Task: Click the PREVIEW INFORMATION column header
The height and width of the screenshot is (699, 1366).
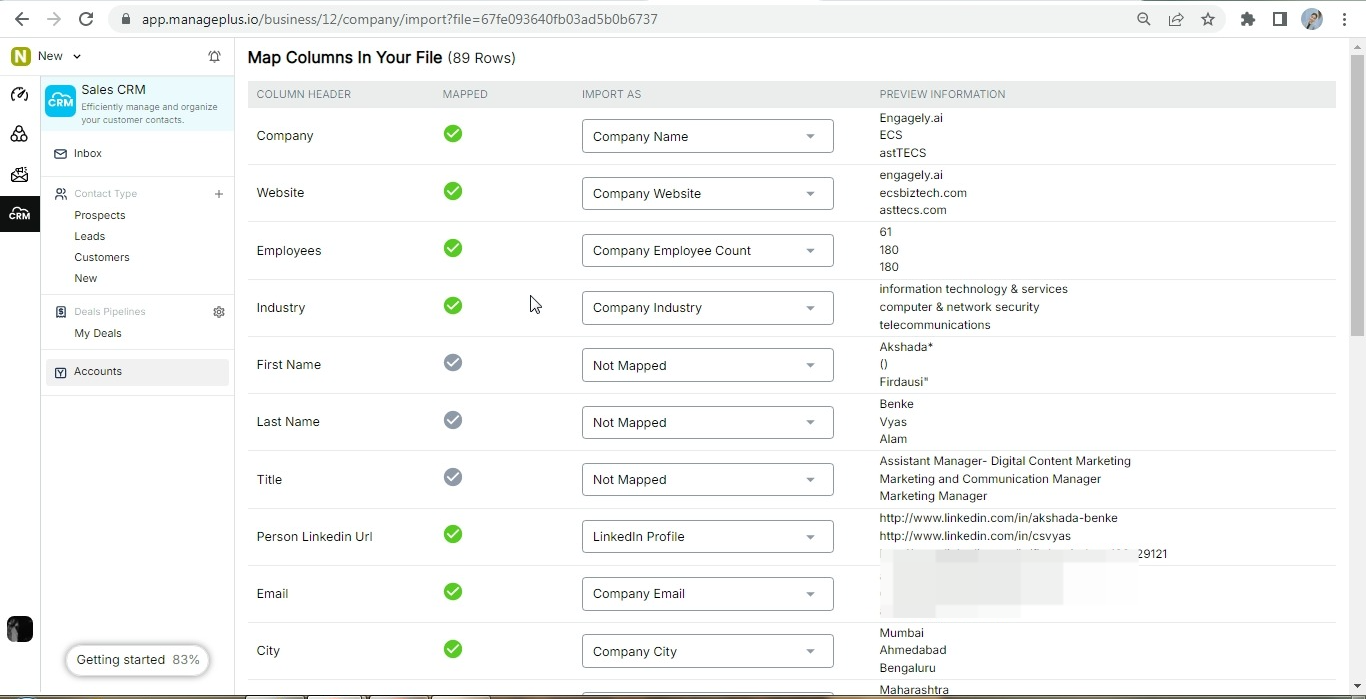Action: (x=942, y=94)
